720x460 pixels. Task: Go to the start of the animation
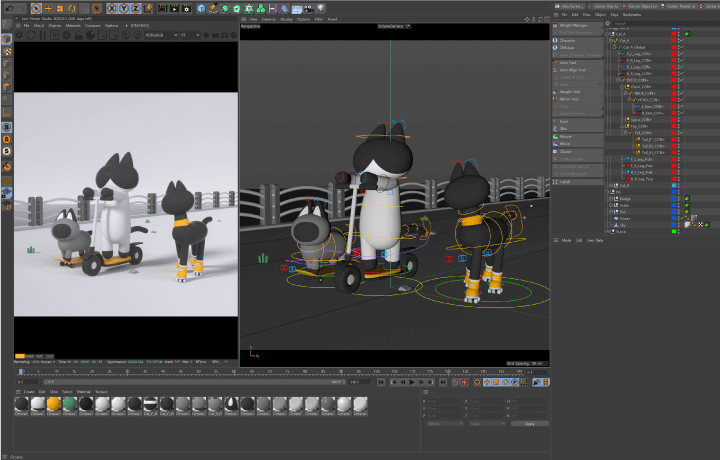pyautogui.click(x=381, y=382)
